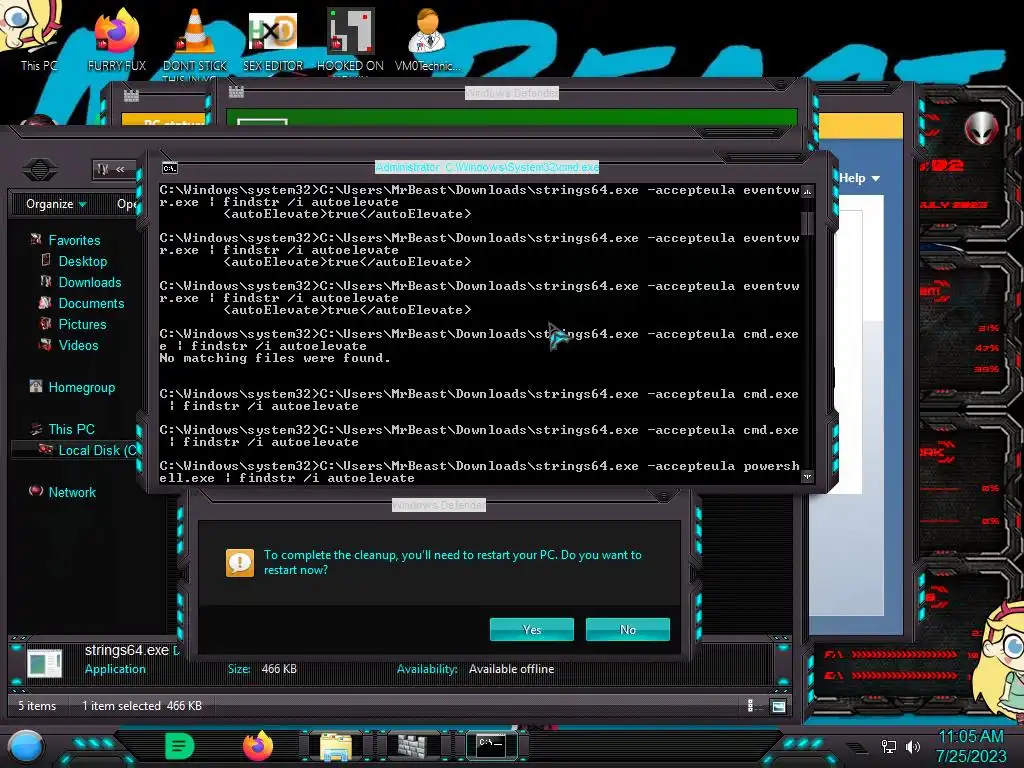Open Documents under Favorites

(x=91, y=303)
